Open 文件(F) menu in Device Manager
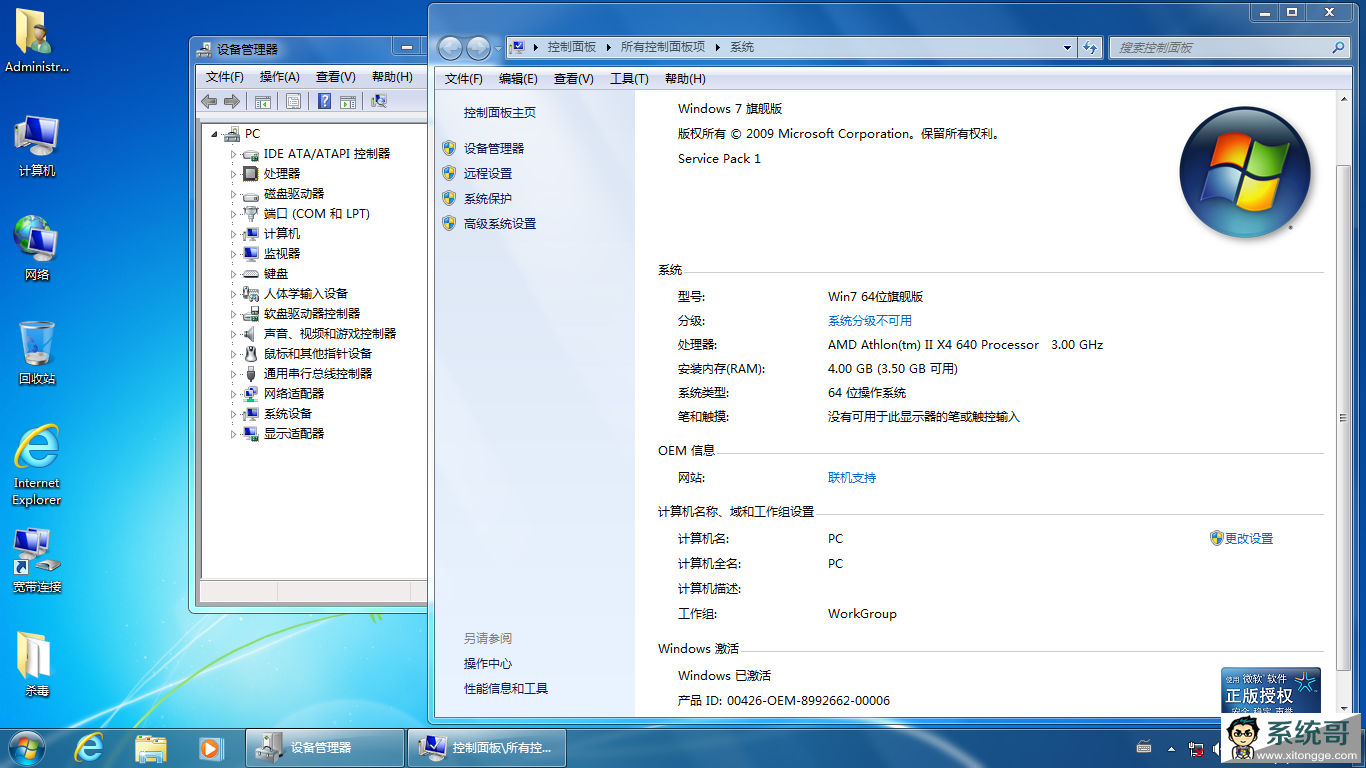Viewport: 1366px width, 768px height. click(225, 77)
